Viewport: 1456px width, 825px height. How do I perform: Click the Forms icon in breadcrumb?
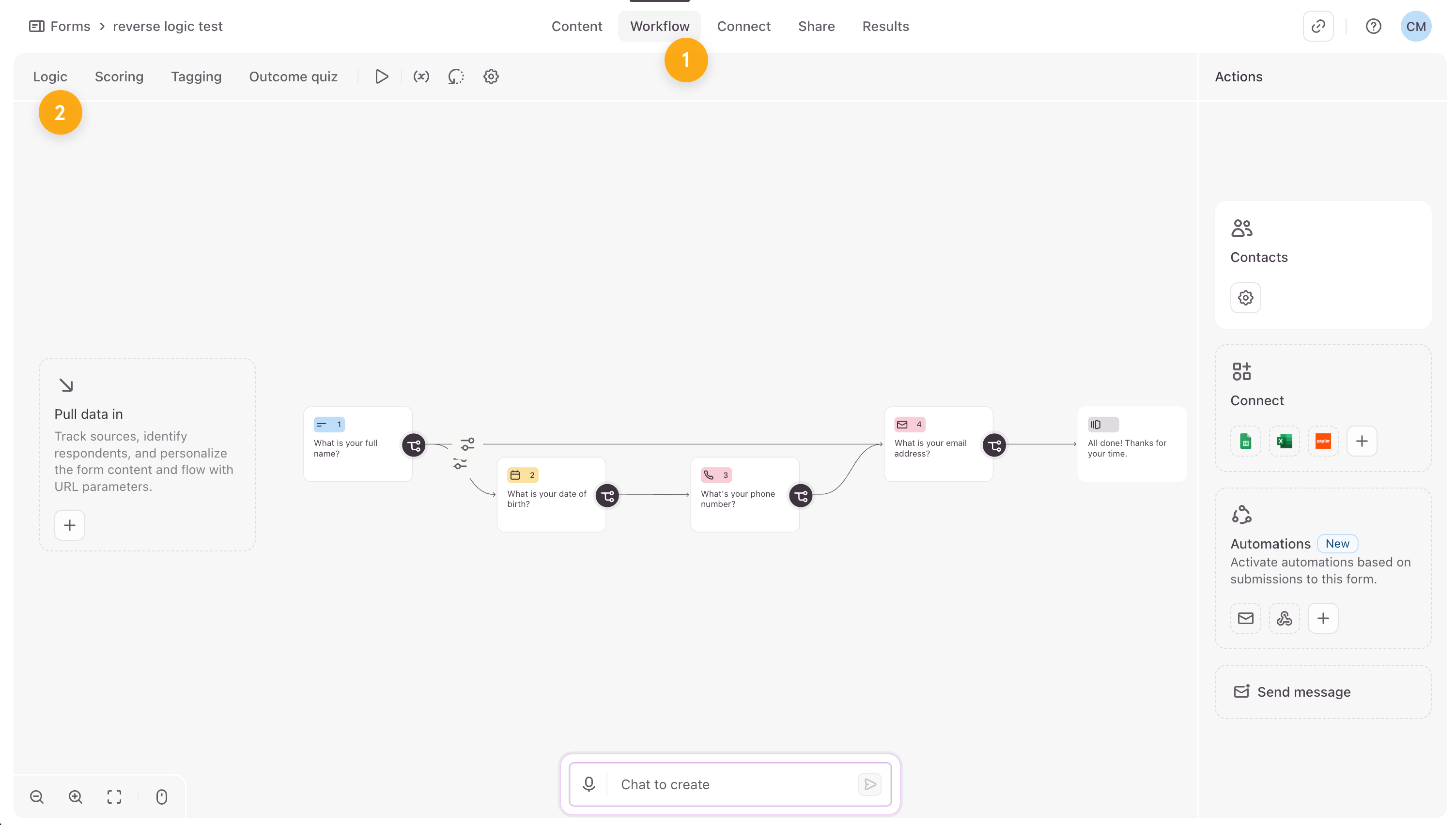click(36, 26)
